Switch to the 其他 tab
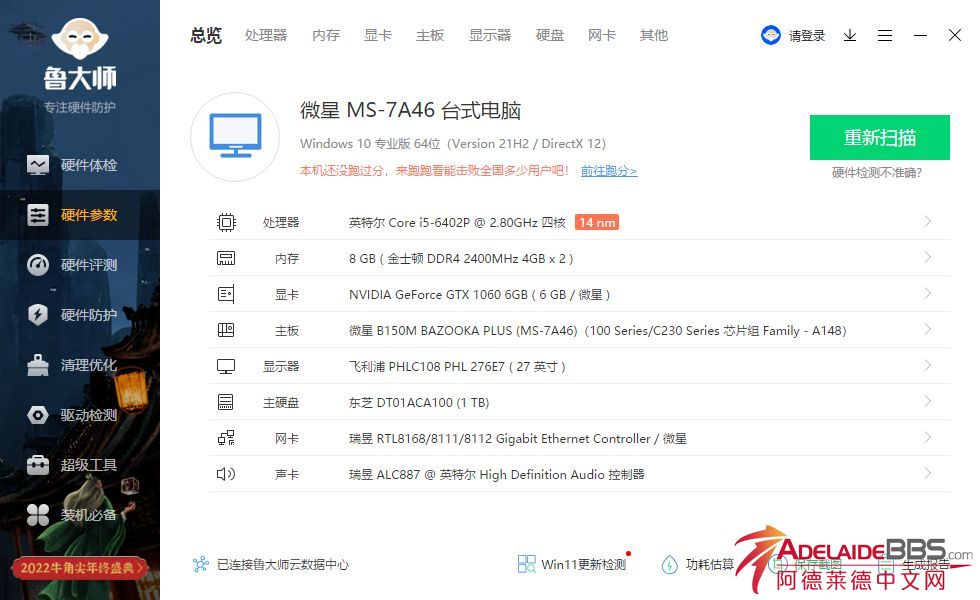Viewport: 980px width, 600px height. pos(654,35)
